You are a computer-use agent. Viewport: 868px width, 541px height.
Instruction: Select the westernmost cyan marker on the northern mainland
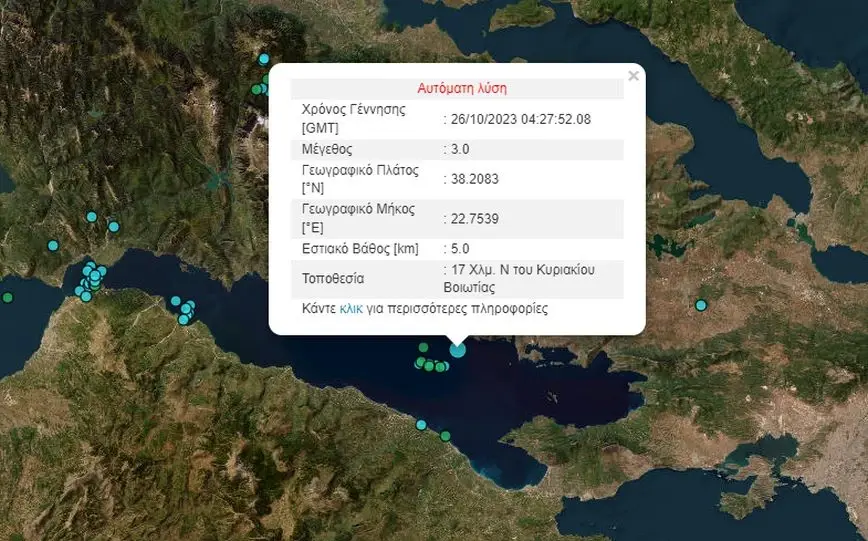pyautogui.click(x=53, y=245)
